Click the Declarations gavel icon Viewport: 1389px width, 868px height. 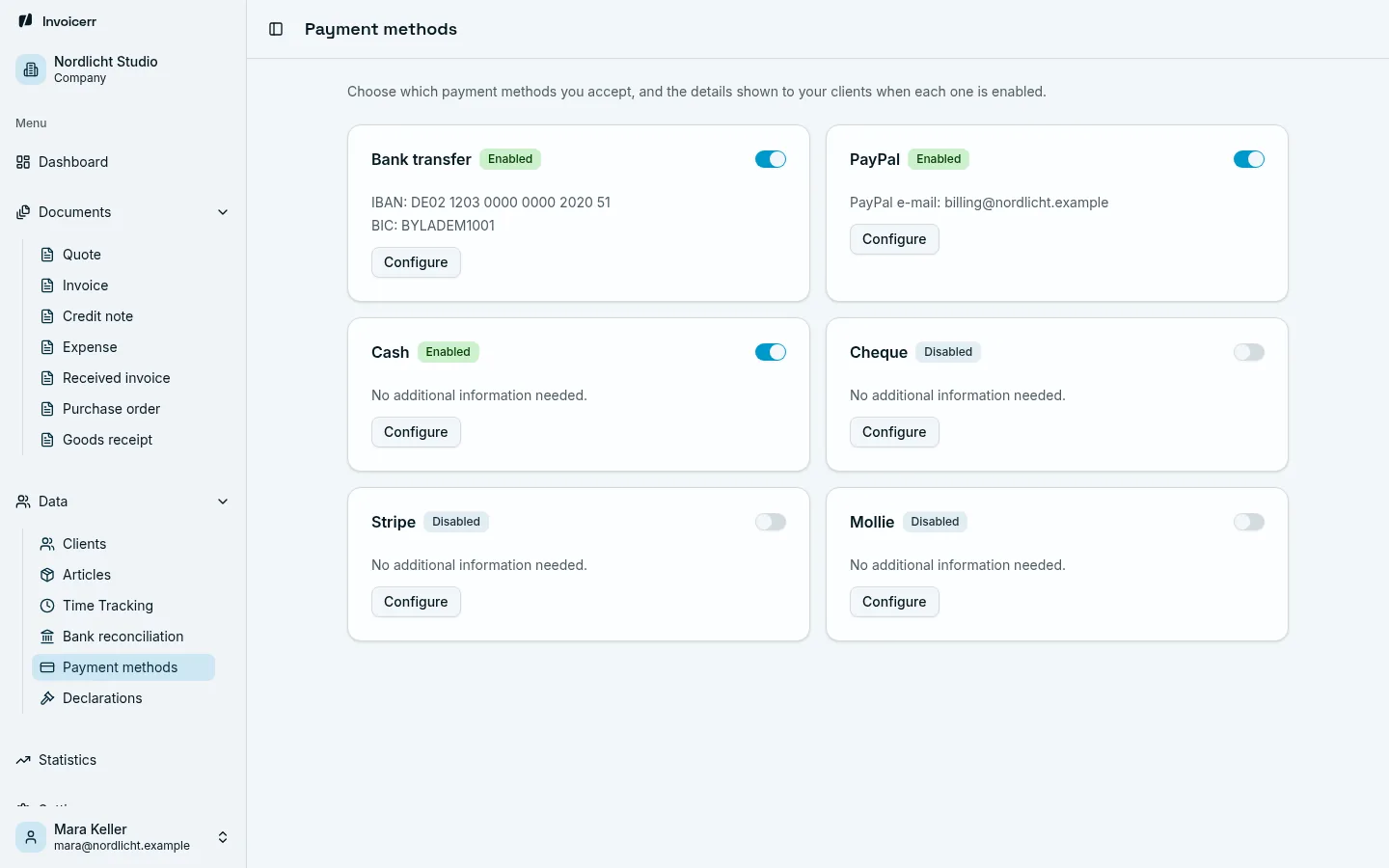(47, 698)
